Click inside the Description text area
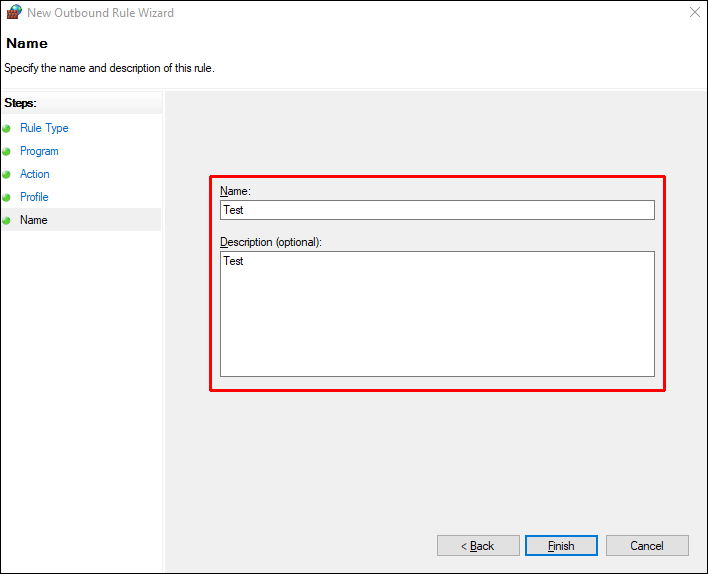Screen dimensions: 708x574 pos(437,313)
